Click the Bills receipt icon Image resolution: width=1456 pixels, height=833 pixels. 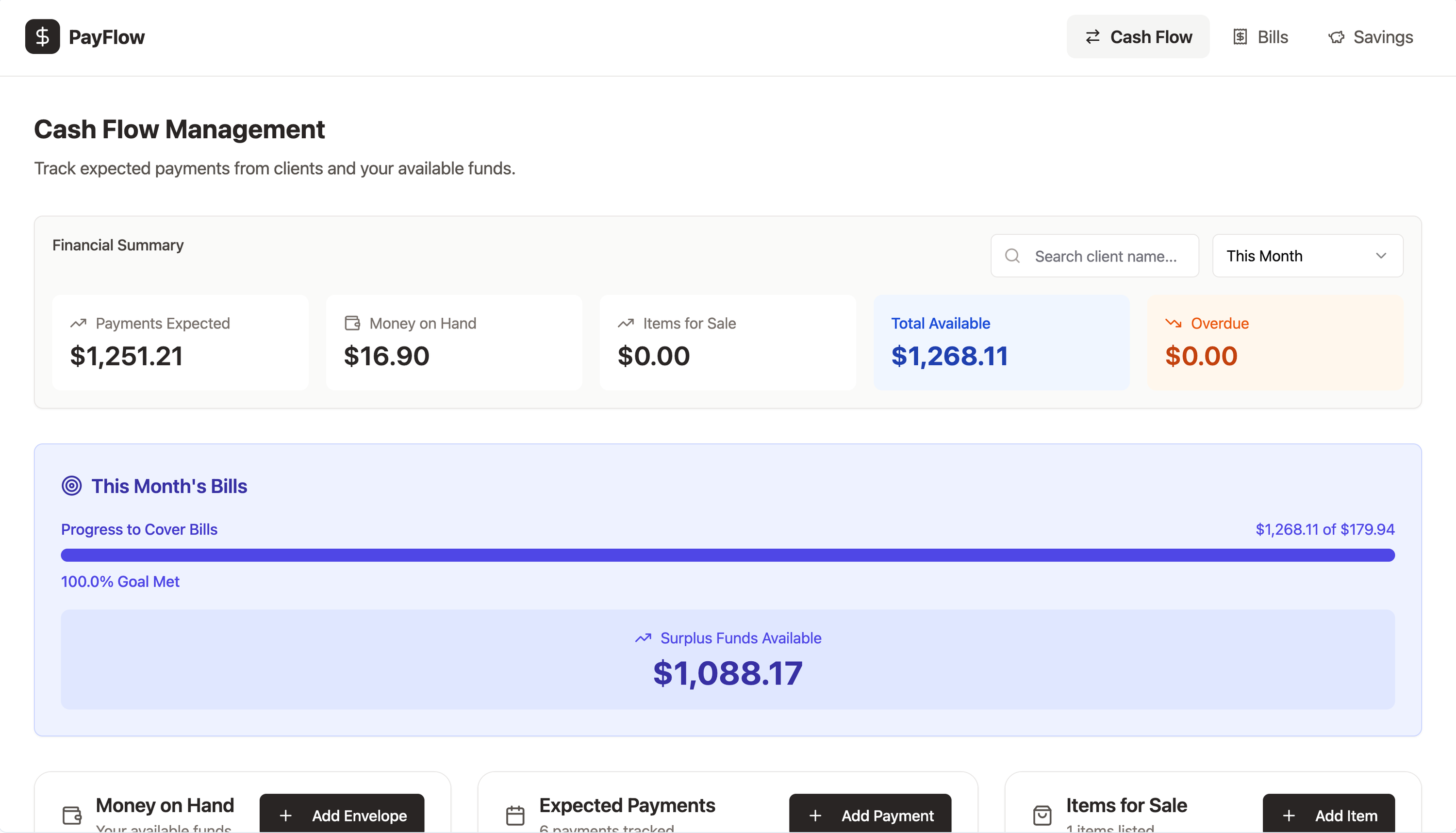(1240, 37)
